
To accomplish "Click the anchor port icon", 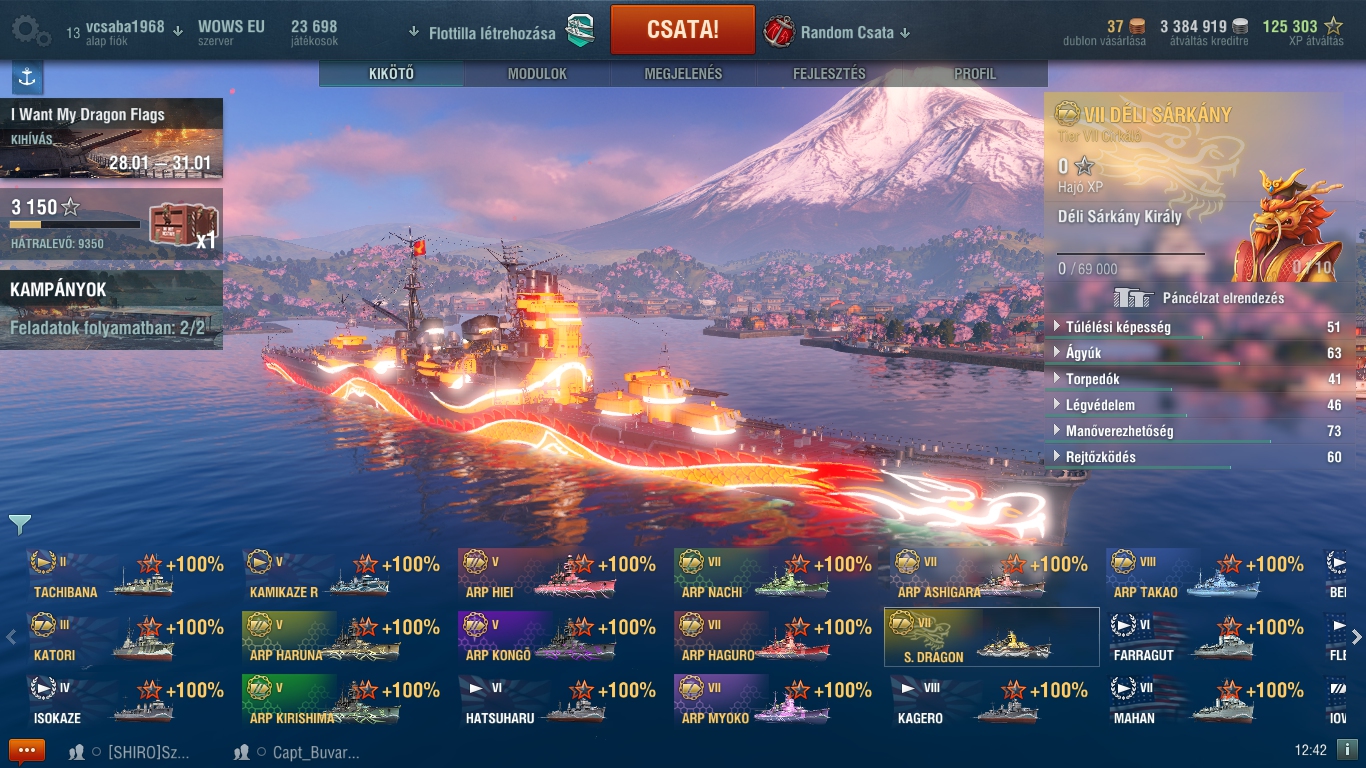I will coord(27,77).
